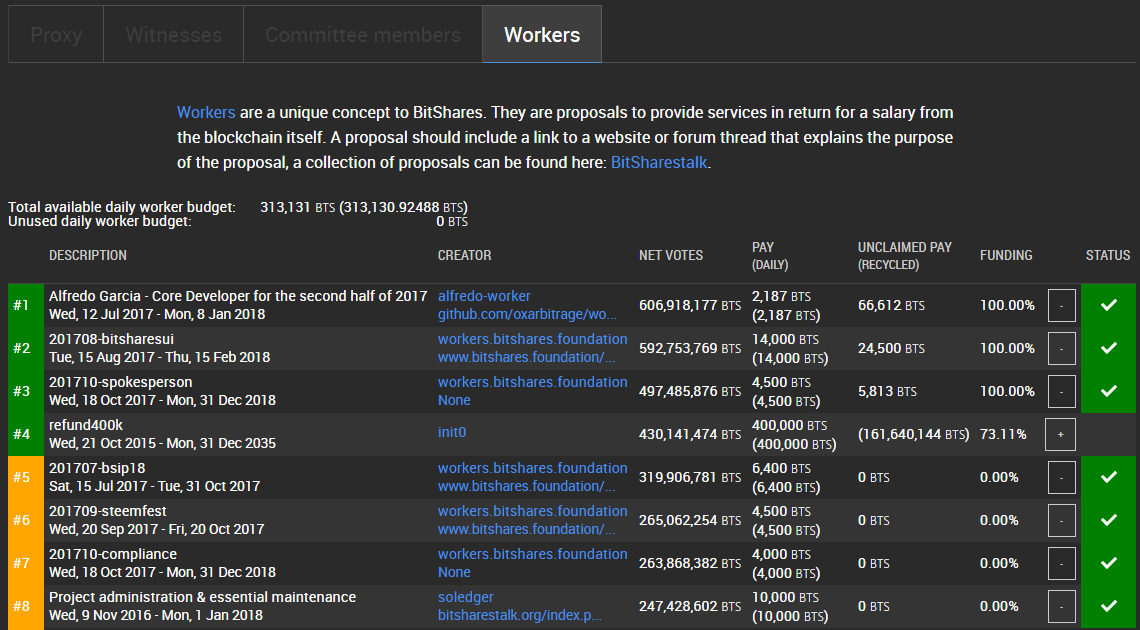This screenshot has height=630, width=1140.
Task: Open the alfredo-worker creator link
Action: coord(484,296)
